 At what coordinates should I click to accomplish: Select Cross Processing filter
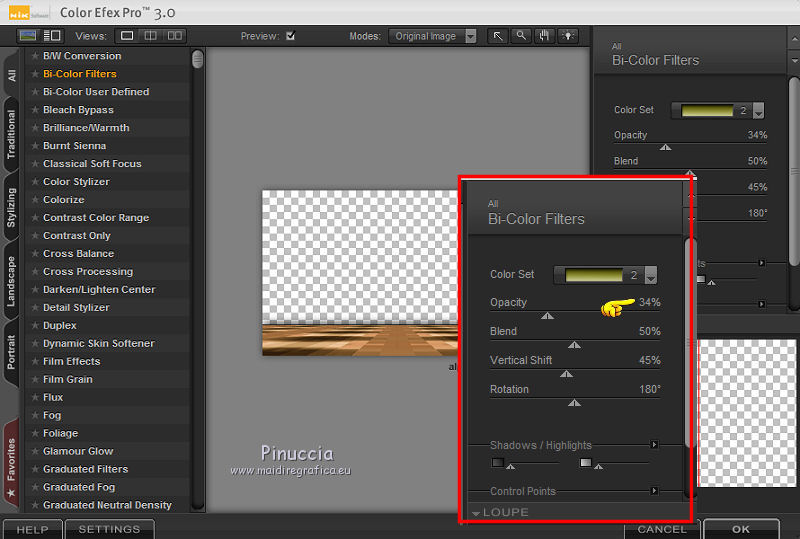point(88,272)
